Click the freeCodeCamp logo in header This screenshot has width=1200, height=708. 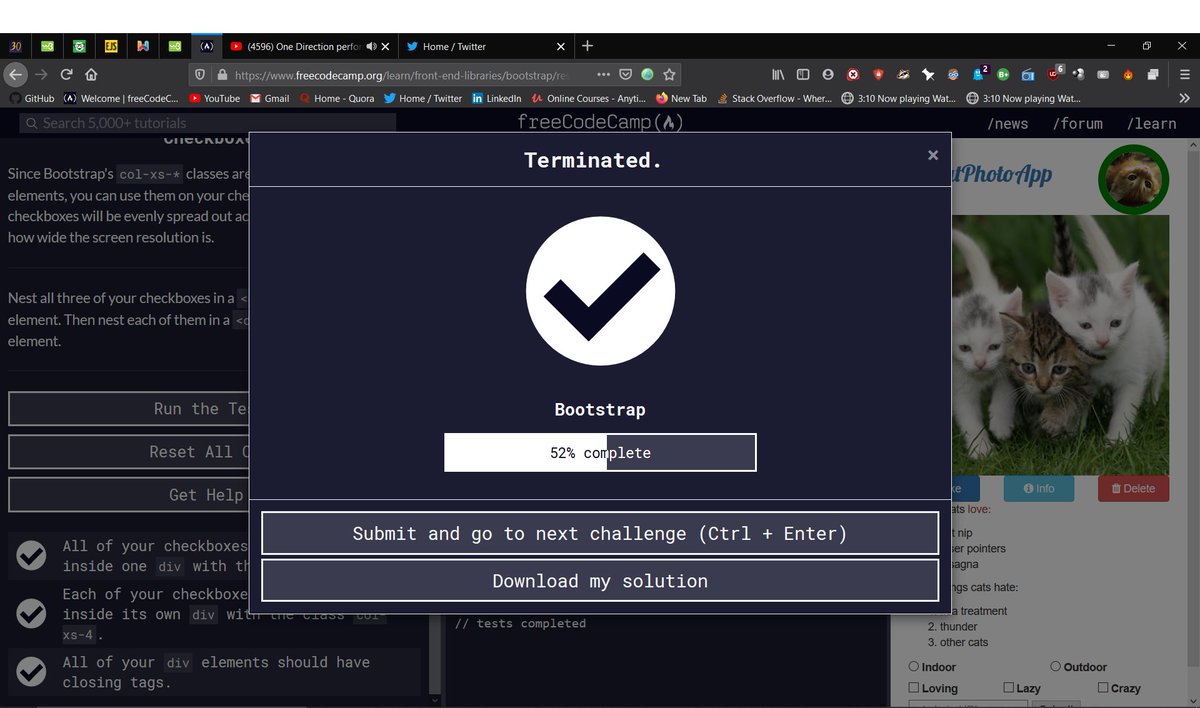[600, 123]
